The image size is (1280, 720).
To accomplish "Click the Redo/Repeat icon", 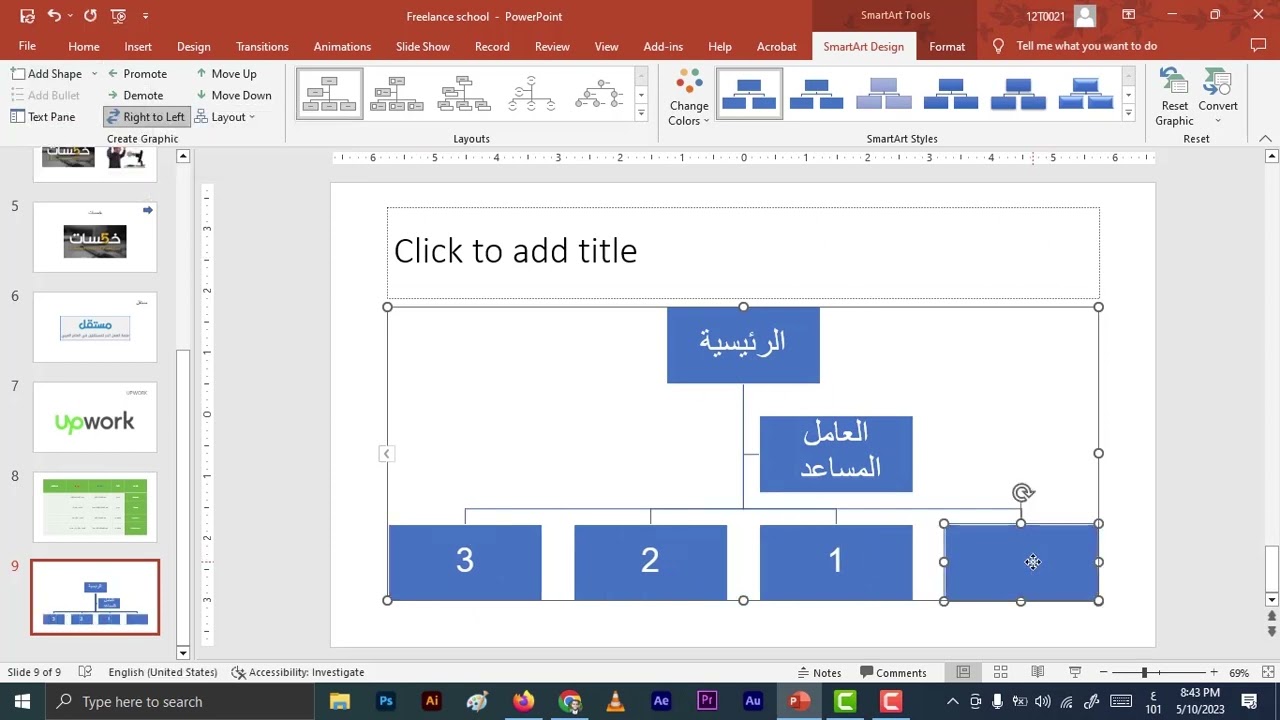I will (90, 16).
